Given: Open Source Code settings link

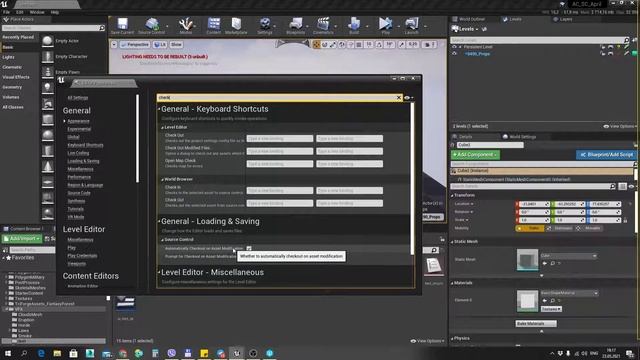Looking at the screenshot, I should pyautogui.click(x=79, y=193).
